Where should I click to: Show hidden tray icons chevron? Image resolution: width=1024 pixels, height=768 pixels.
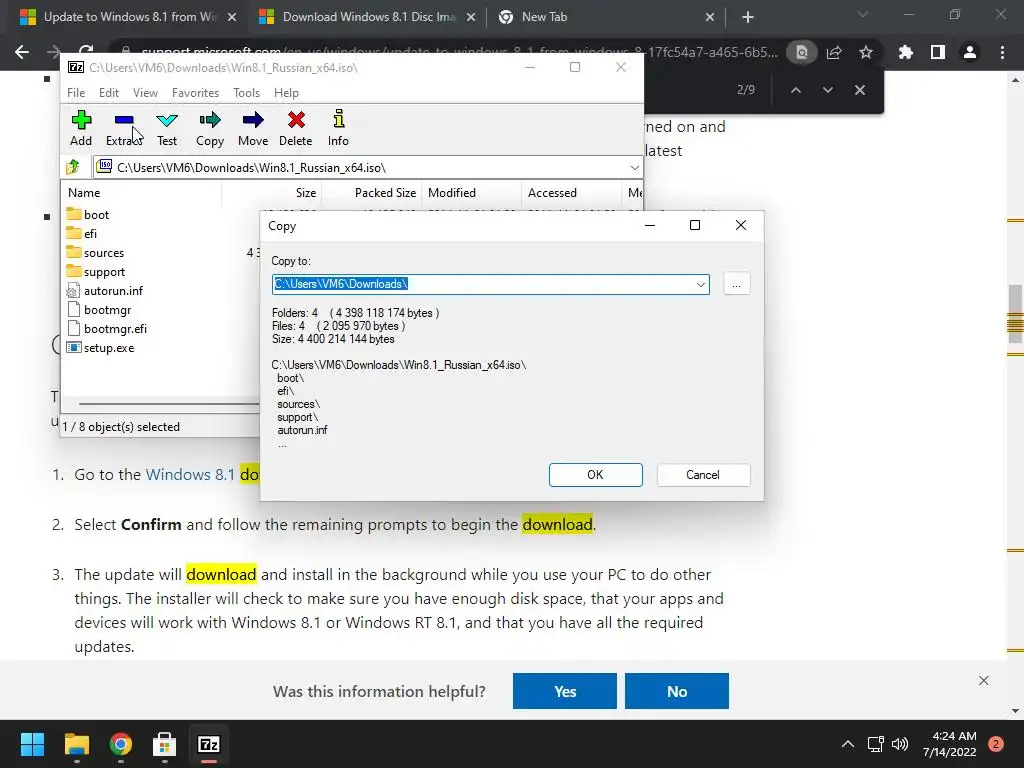click(x=848, y=744)
